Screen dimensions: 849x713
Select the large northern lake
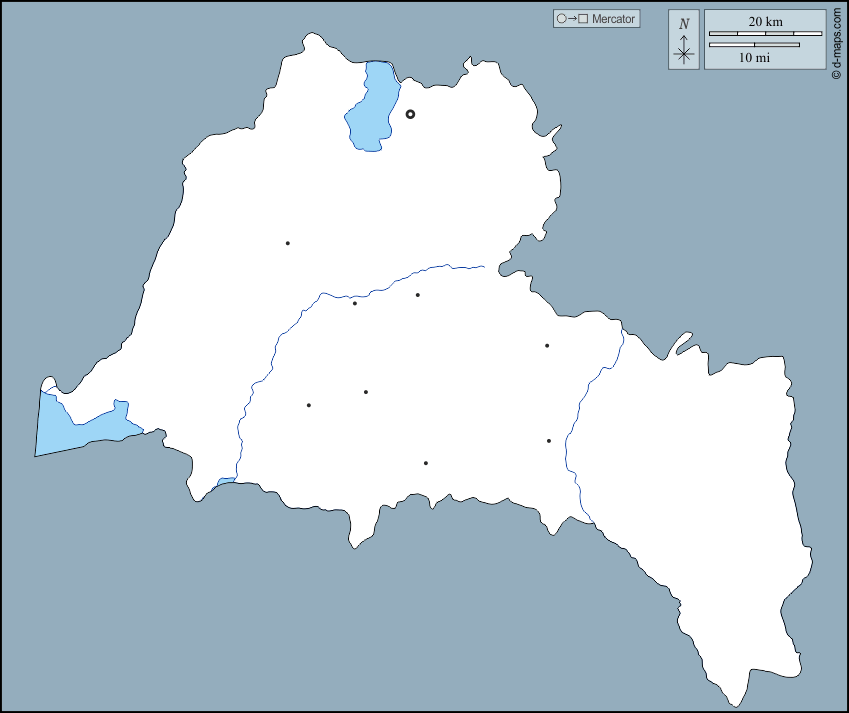pyautogui.click(x=371, y=108)
